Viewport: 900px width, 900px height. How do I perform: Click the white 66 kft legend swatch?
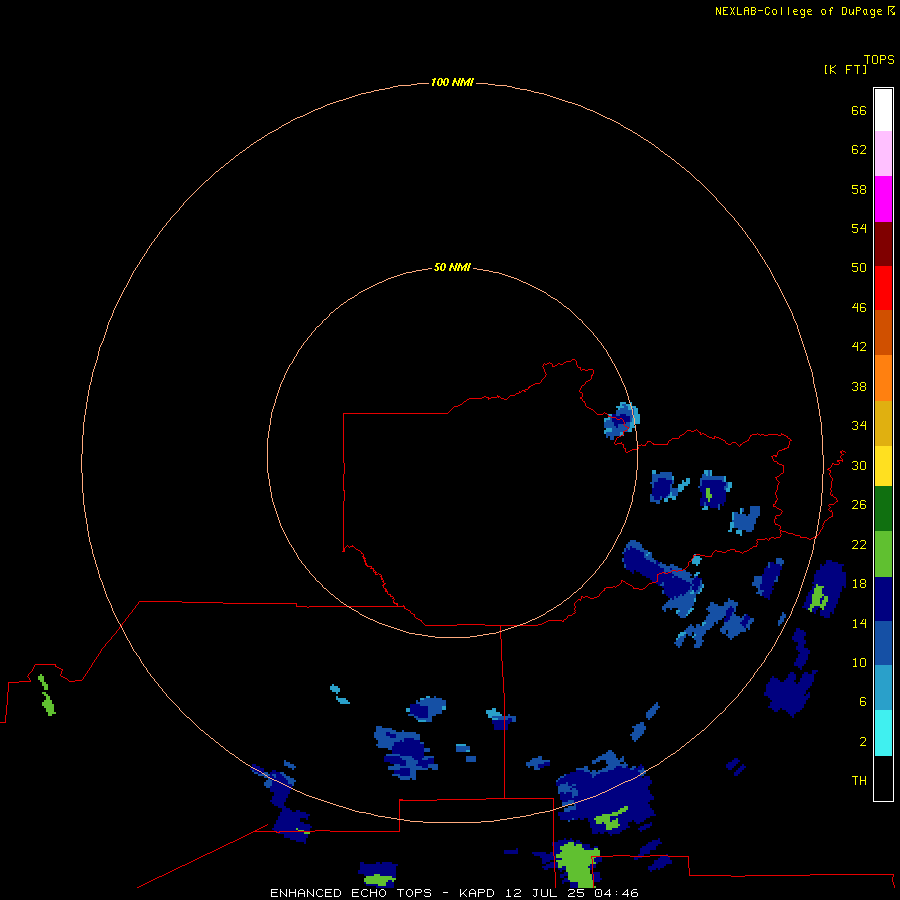[x=883, y=110]
